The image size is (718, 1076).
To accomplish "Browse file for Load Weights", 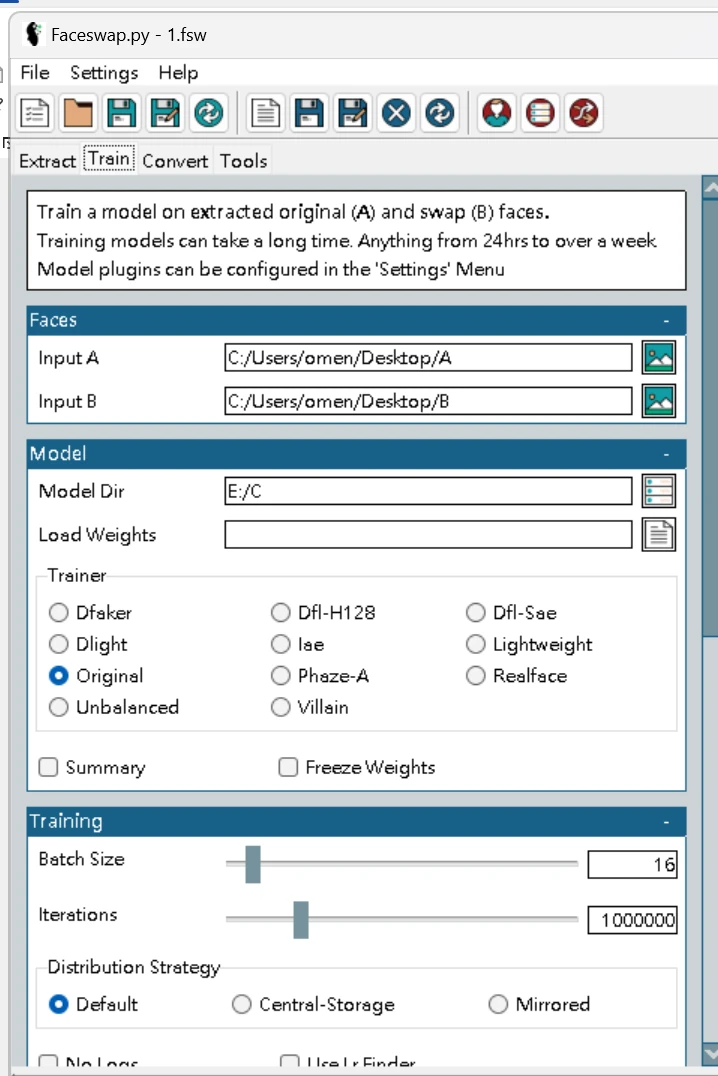I will pyautogui.click(x=658, y=535).
